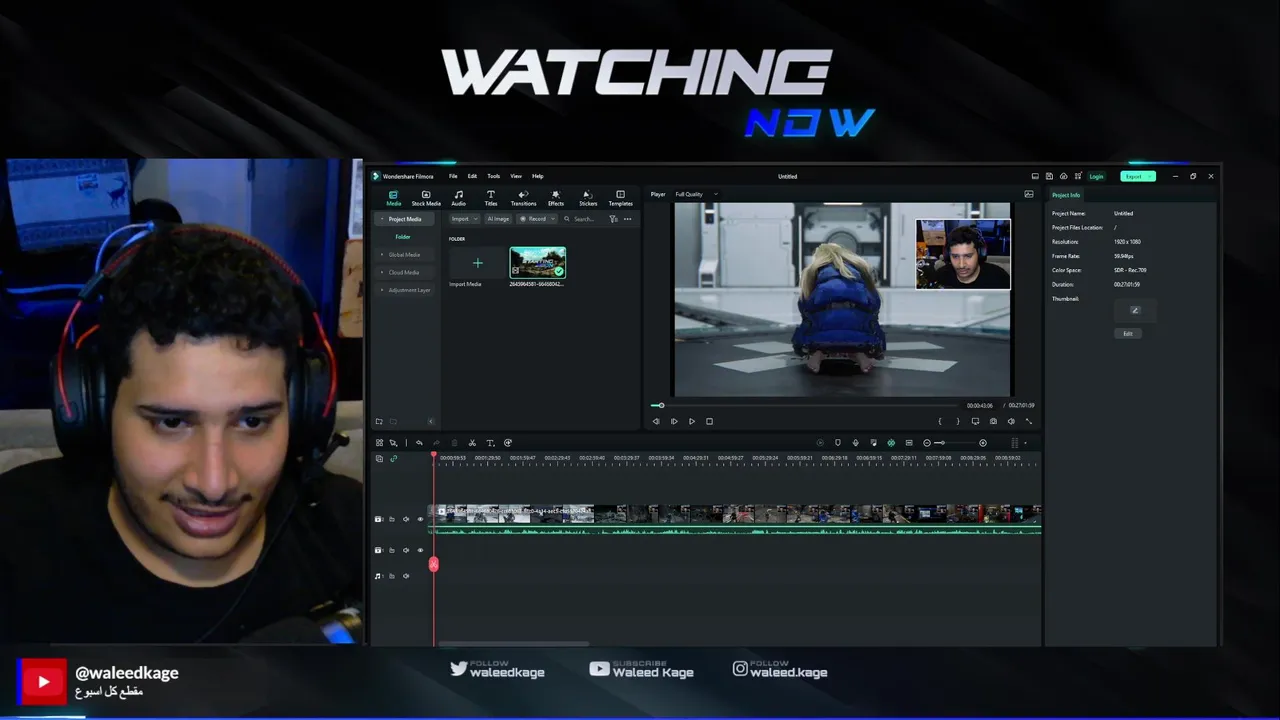Open the Tools menu

pos(493,176)
